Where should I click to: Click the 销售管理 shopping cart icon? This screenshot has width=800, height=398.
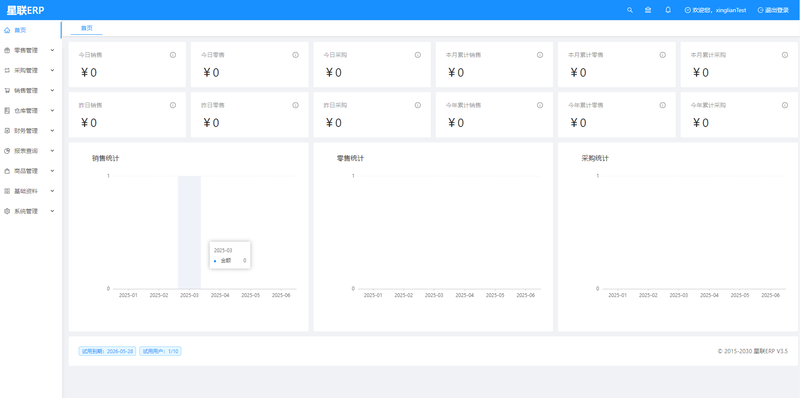point(7,90)
